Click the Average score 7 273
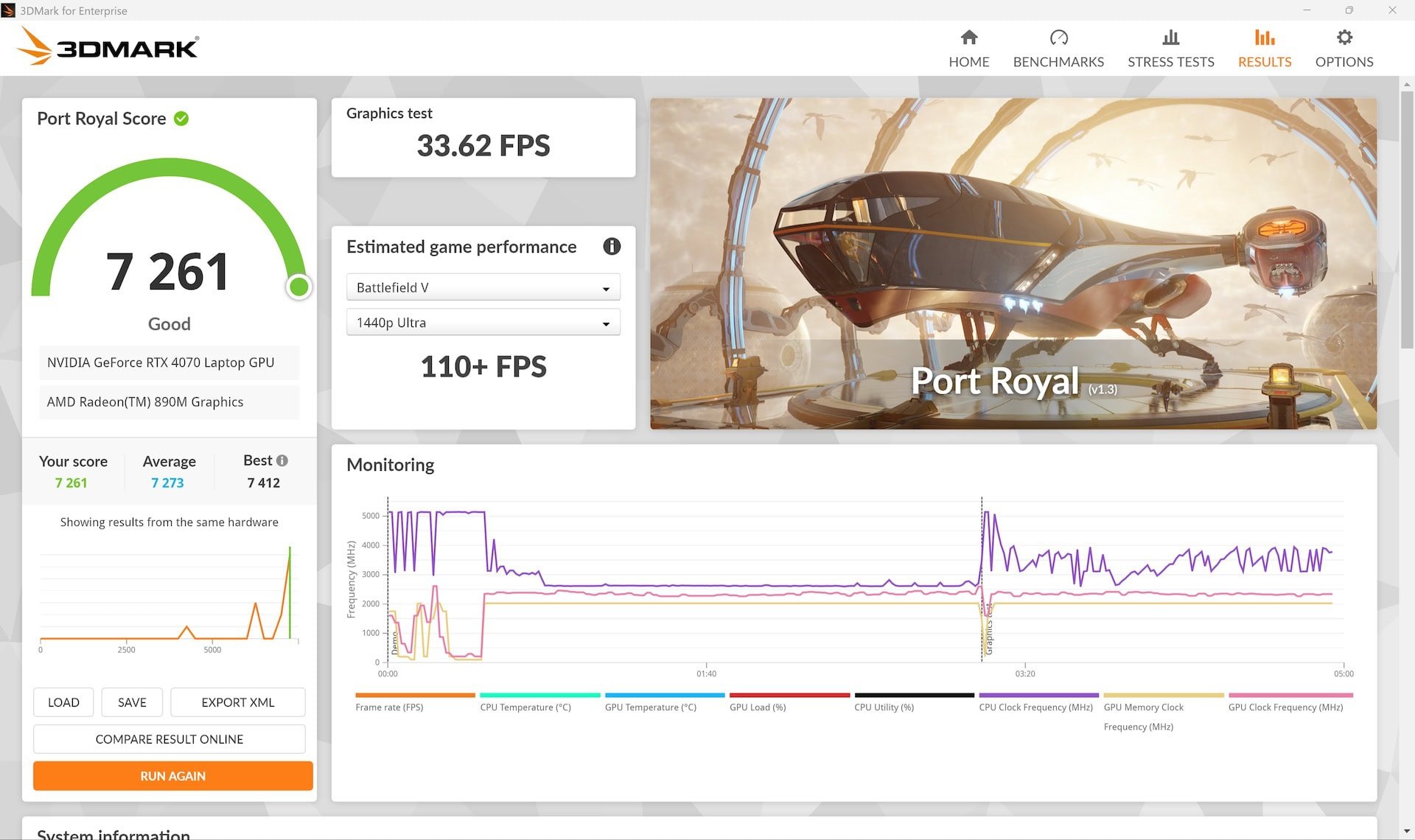Screen dimensions: 1415x840 click(167, 483)
